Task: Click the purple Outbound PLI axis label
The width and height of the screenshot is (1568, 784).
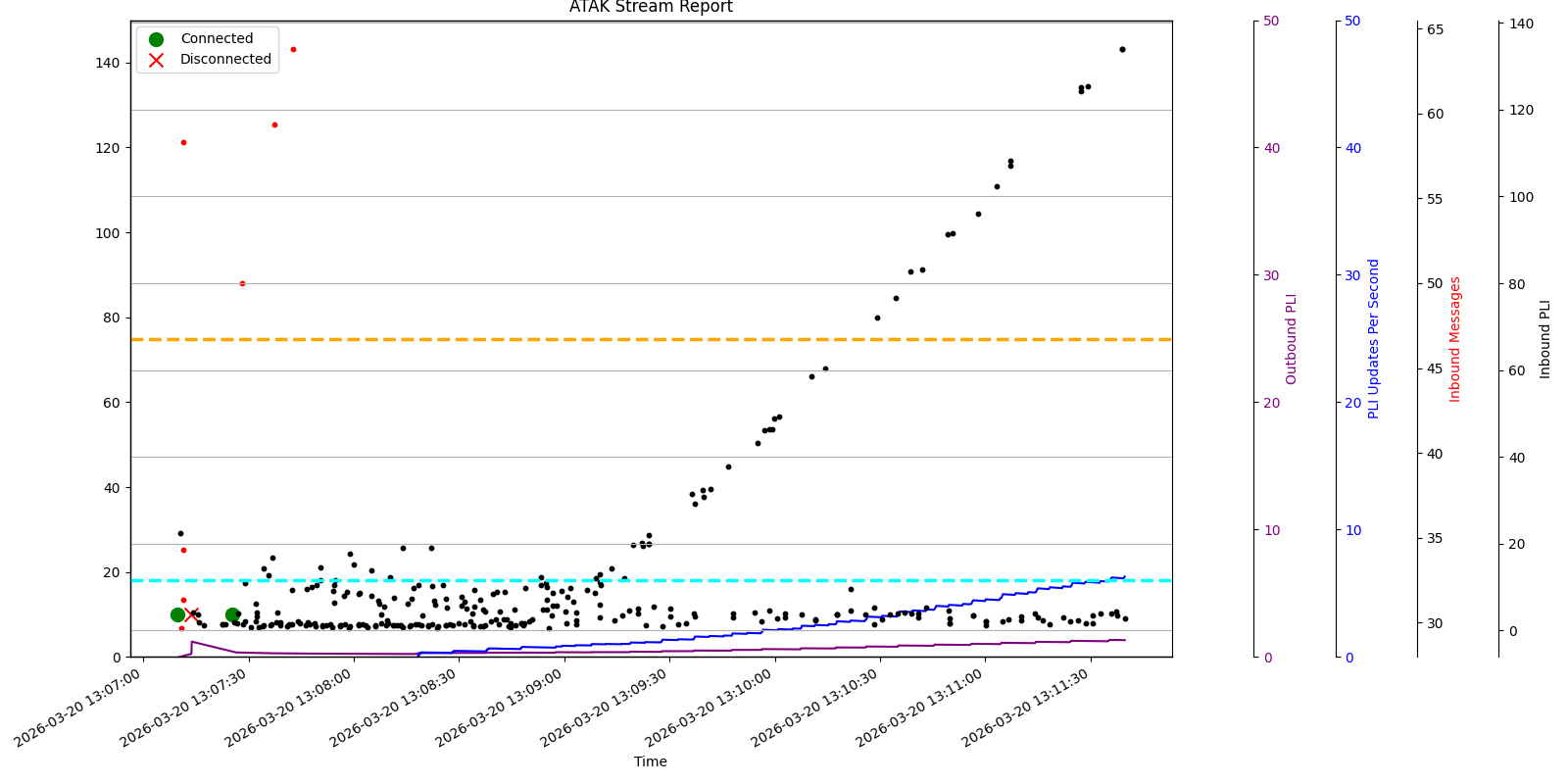Action: tap(1291, 339)
